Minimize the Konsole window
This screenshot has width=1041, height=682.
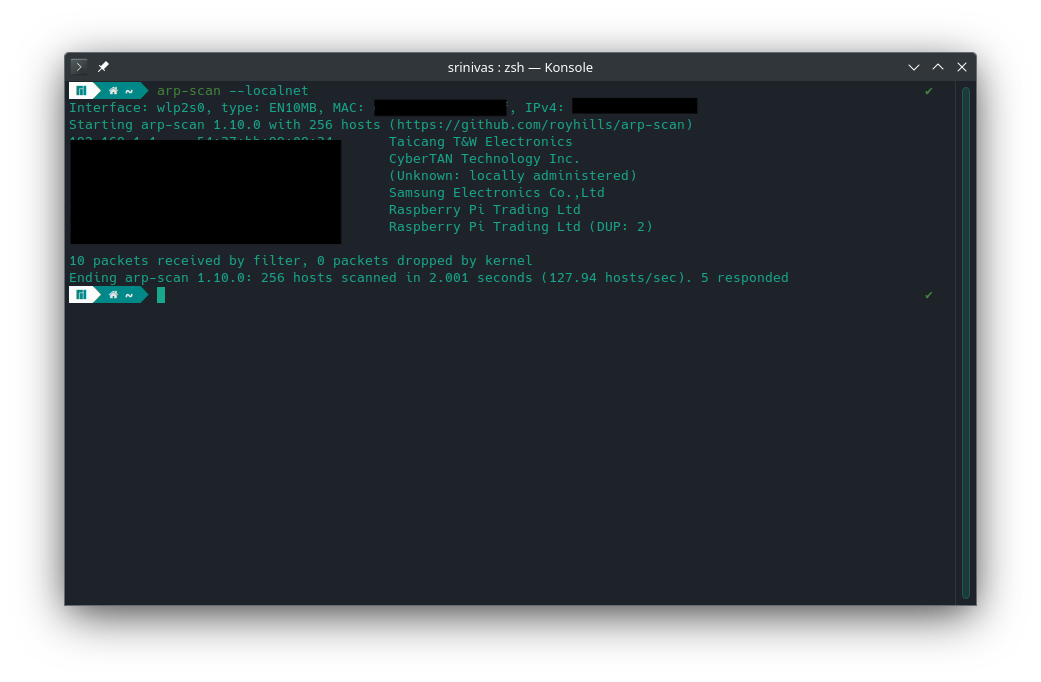pos(914,67)
